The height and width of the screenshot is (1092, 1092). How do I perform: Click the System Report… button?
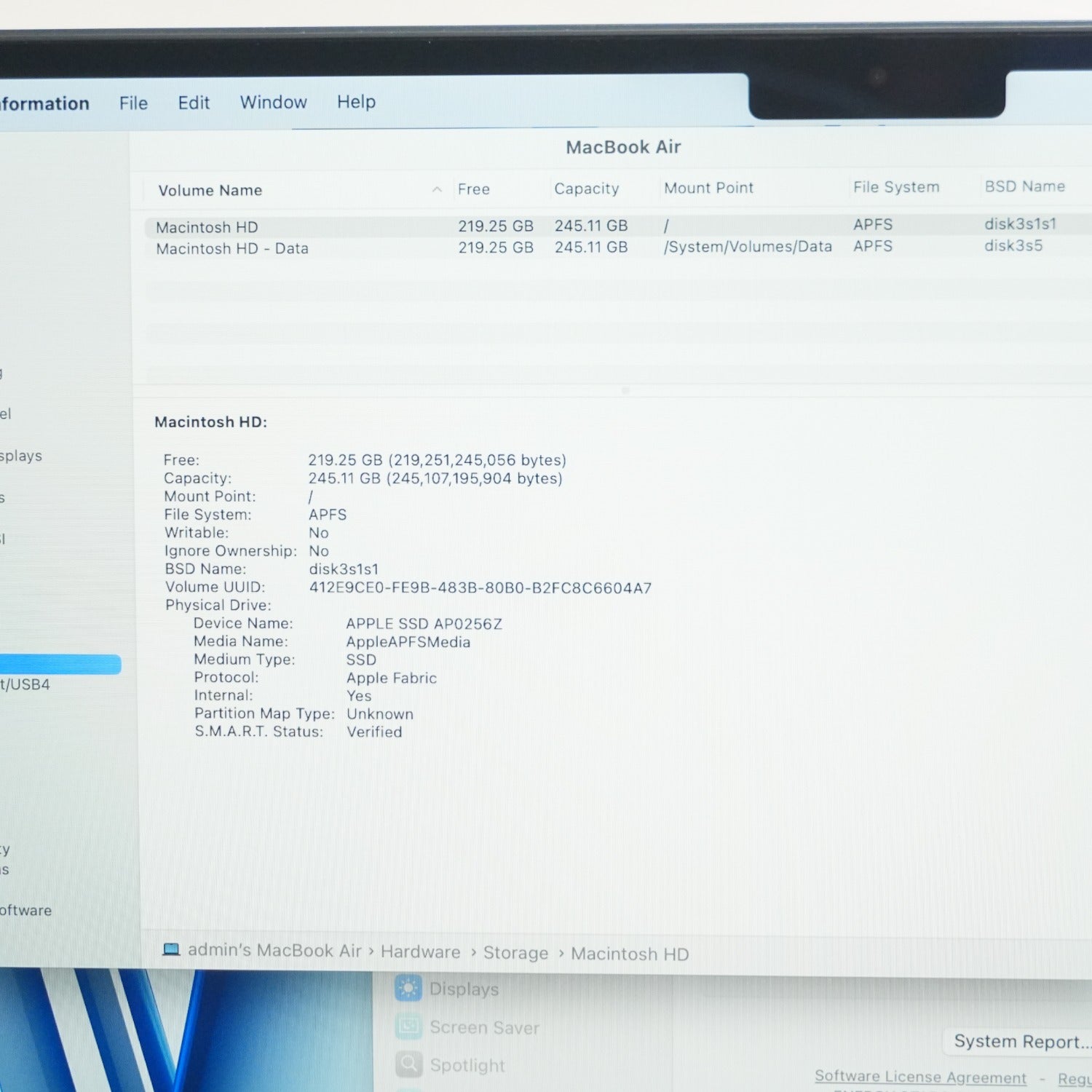point(1021,1042)
